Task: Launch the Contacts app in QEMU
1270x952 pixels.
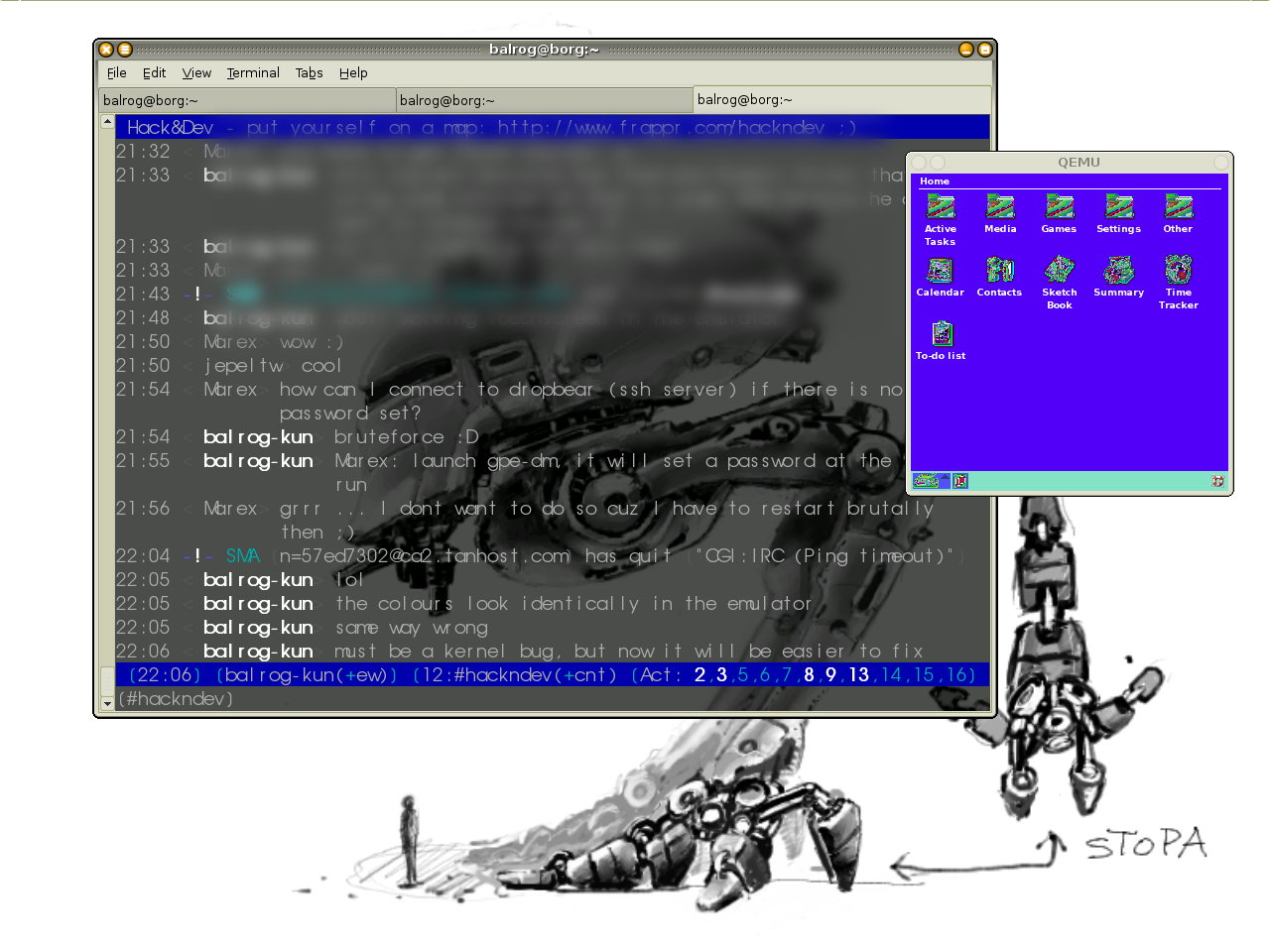Action: click(x=999, y=277)
